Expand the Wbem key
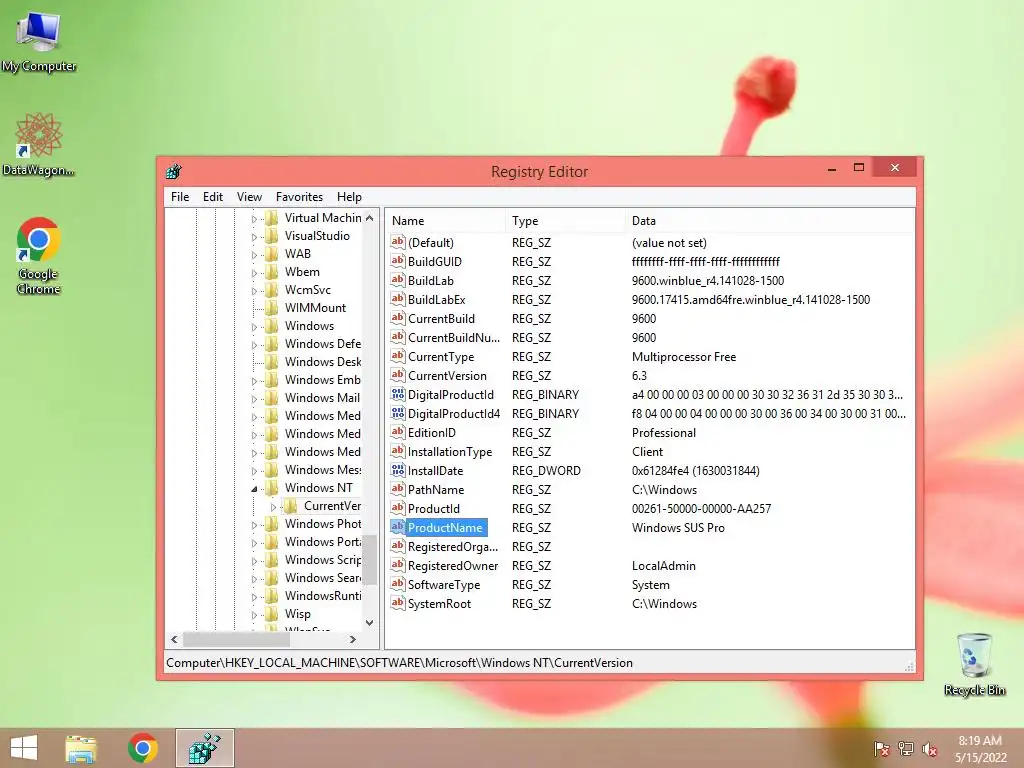Viewport: 1024px width, 768px height. click(254, 273)
